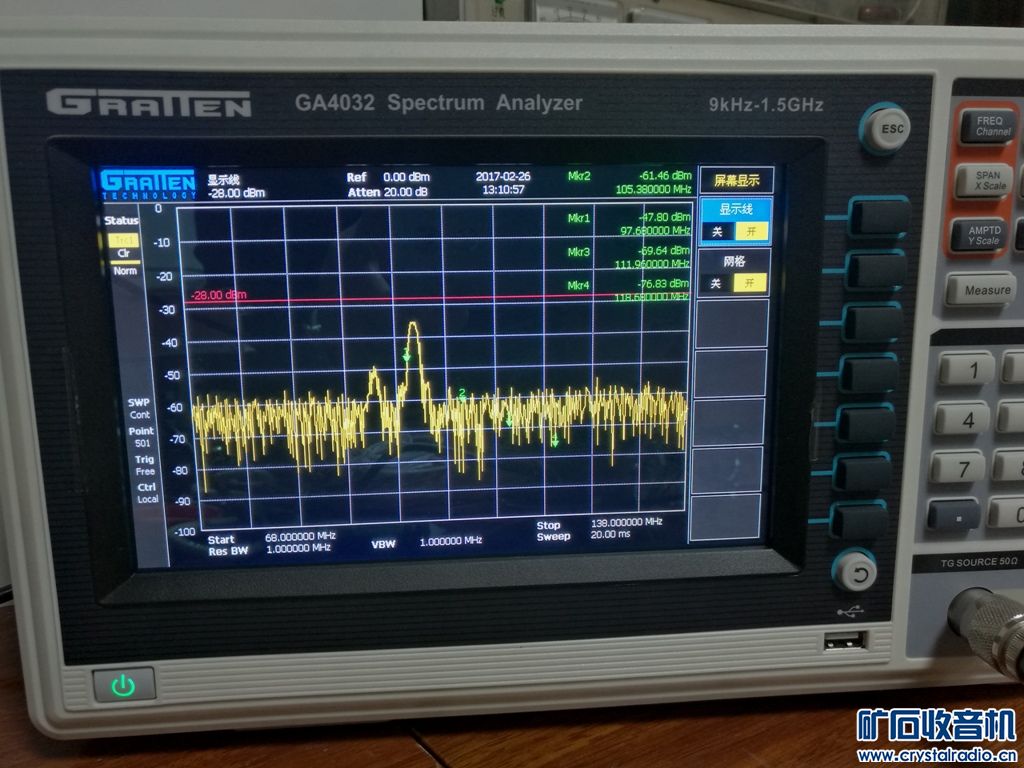This screenshot has width=1024, height=768.
Task: Tap the decimal point keypad key
Action: [953, 515]
